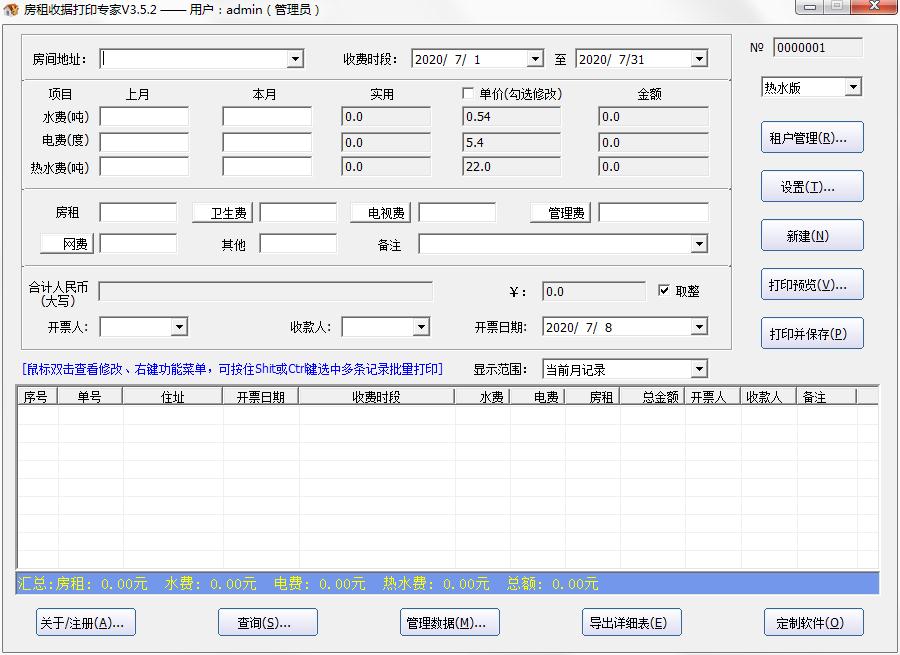Screen dimensions: 900x655
Task: Click the 水费 column header
Action: coord(482,397)
